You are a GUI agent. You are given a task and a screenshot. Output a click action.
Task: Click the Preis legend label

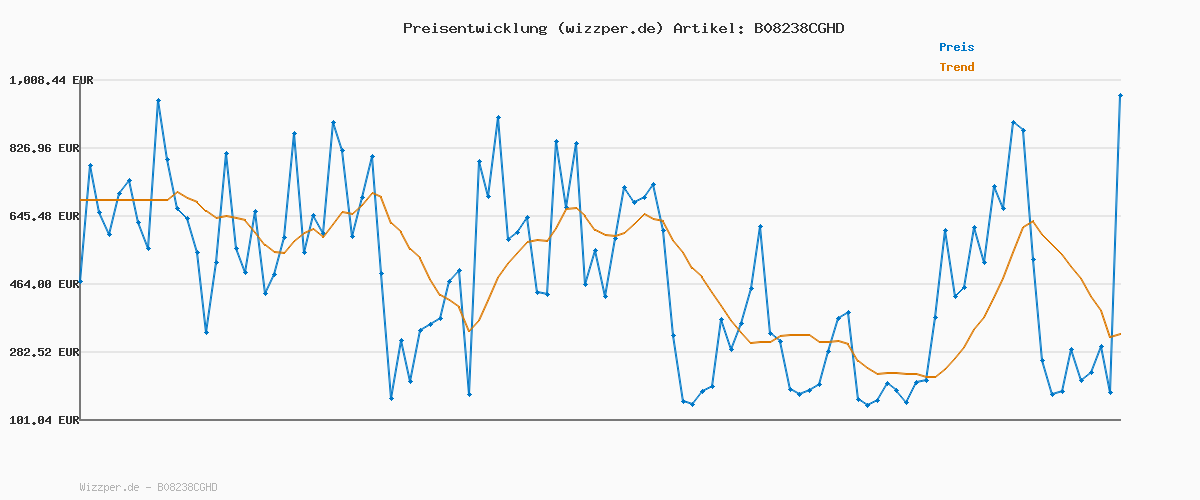[x=956, y=47]
